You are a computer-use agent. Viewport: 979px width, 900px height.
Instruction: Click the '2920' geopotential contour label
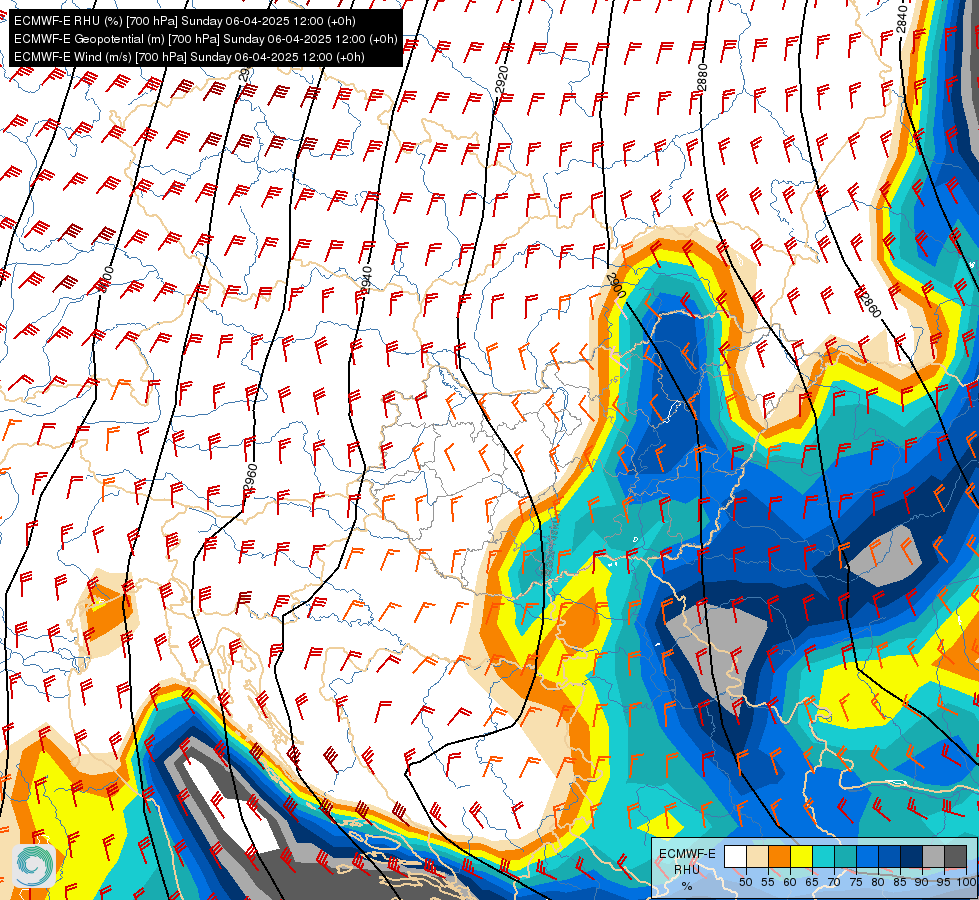(501, 79)
